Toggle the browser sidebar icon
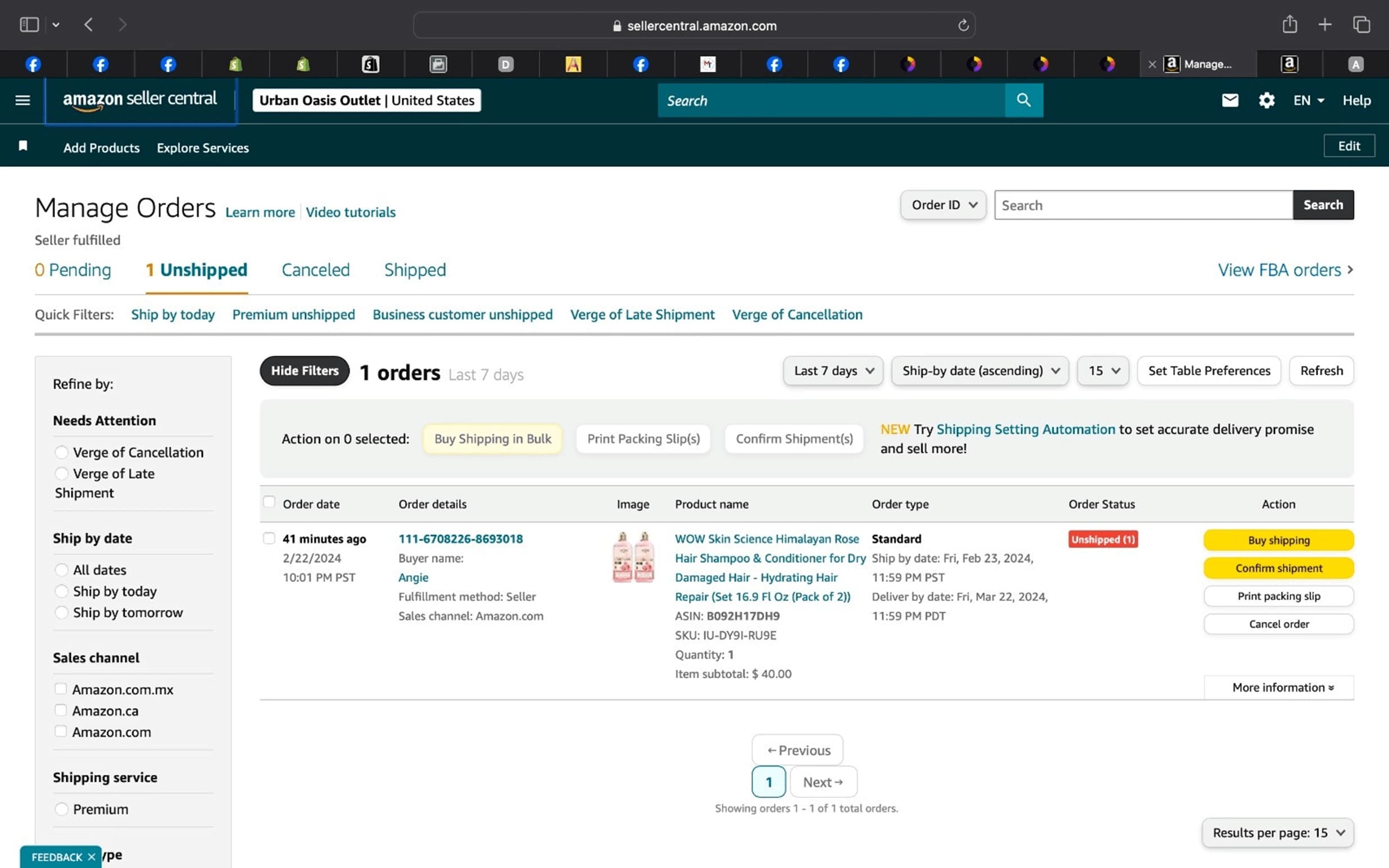 tap(29, 25)
